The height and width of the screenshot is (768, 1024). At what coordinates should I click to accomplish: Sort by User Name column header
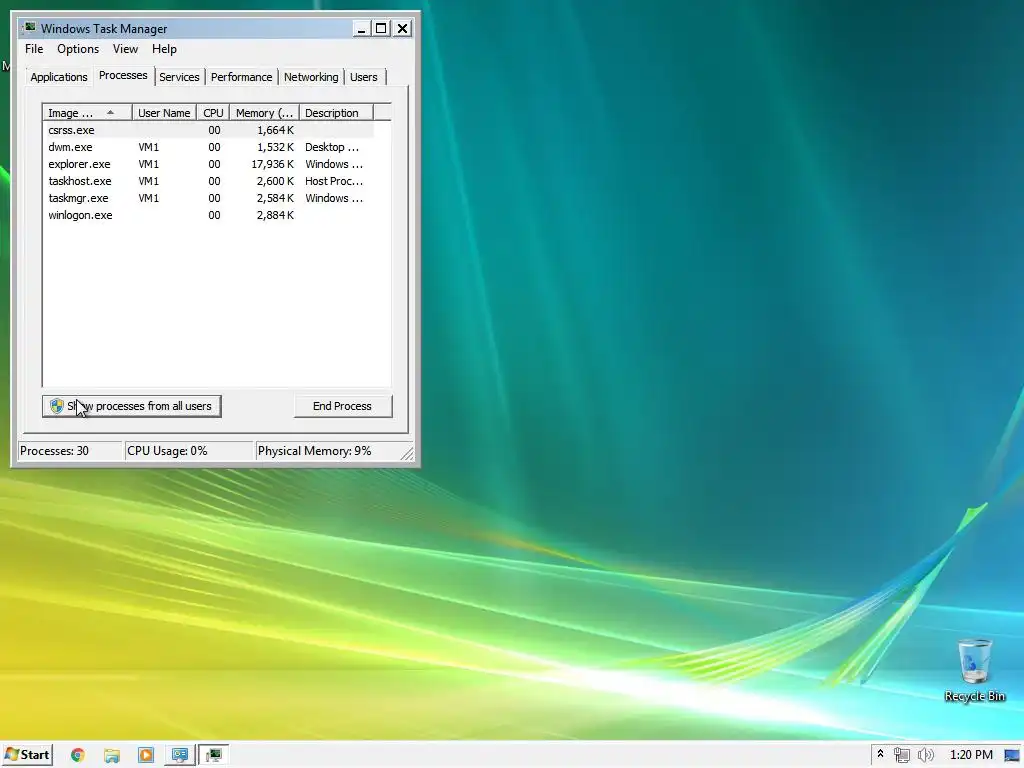pyautogui.click(x=164, y=113)
